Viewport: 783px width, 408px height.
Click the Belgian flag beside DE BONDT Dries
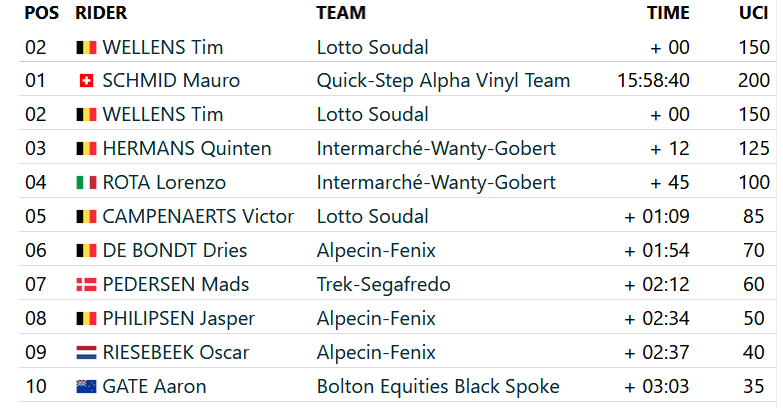click(x=86, y=251)
